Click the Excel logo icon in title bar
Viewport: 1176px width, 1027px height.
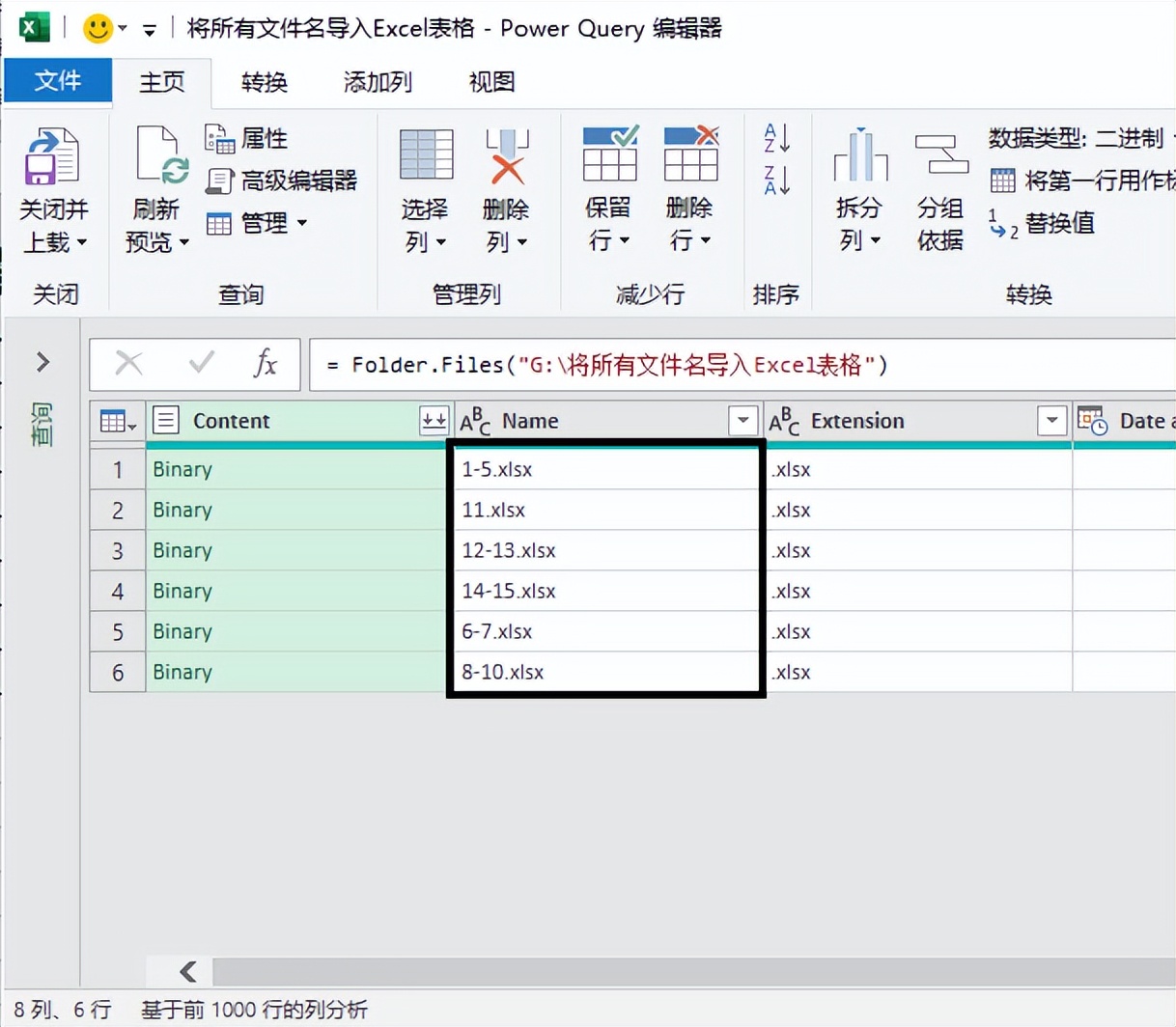tap(33, 27)
